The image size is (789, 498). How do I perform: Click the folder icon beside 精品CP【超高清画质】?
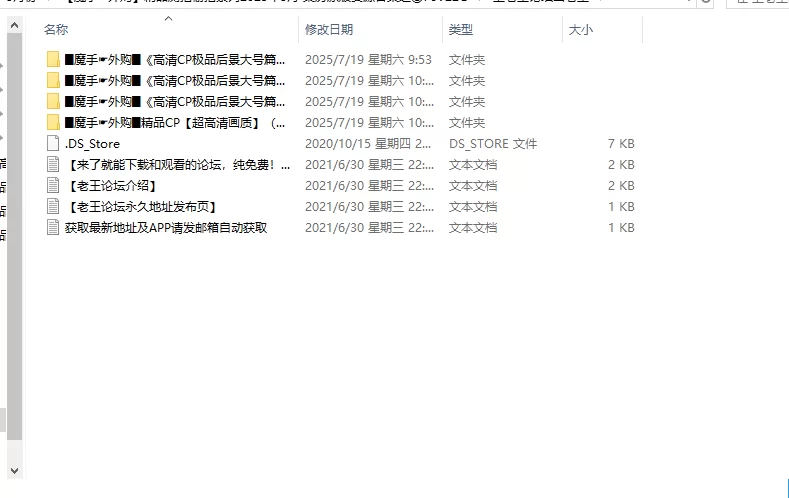point(53,122)
